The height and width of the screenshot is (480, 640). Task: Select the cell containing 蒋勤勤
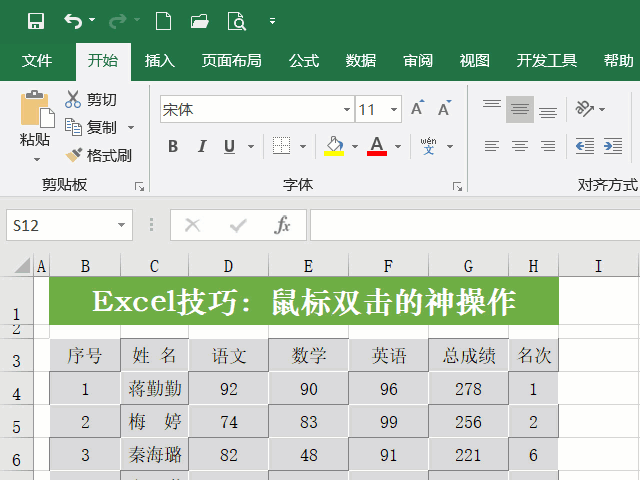tap(154, 388)
